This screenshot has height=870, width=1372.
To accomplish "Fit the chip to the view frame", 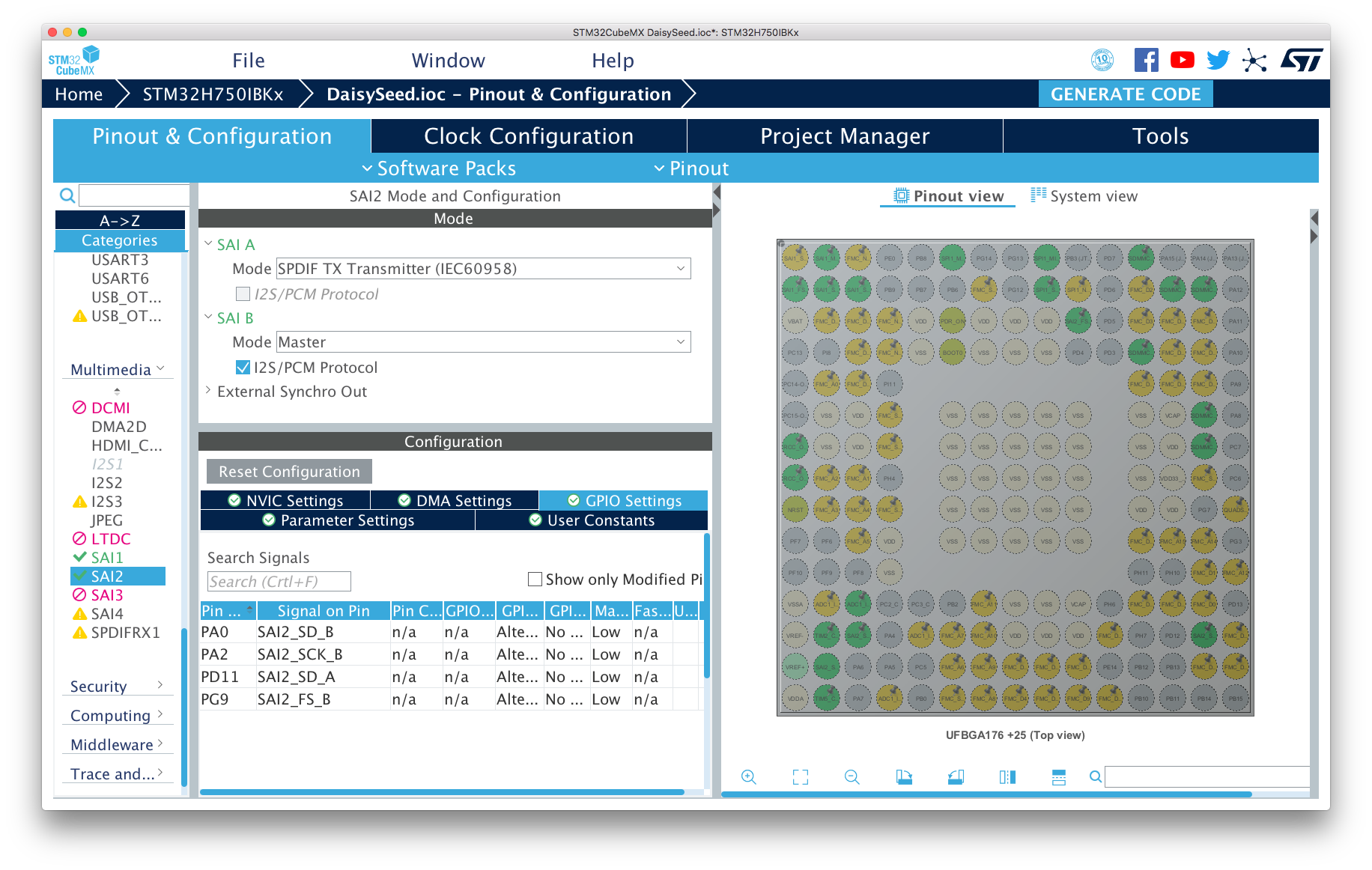I will pyautogui.click(x=801, y=777).
